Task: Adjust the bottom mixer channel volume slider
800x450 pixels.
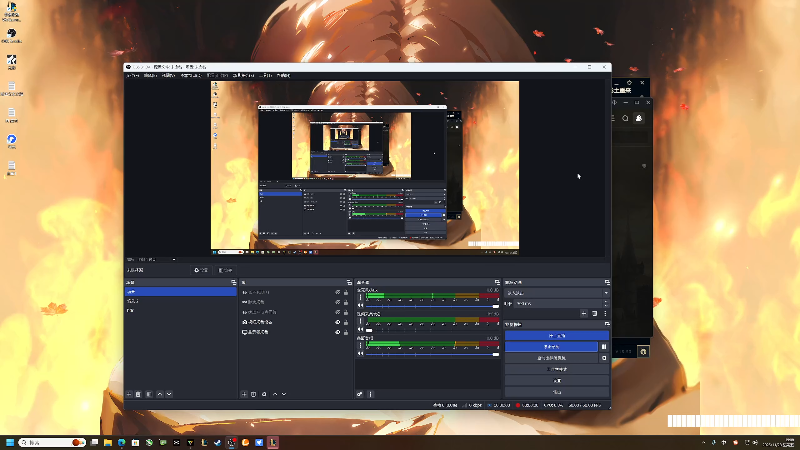Action: point(433,354)
